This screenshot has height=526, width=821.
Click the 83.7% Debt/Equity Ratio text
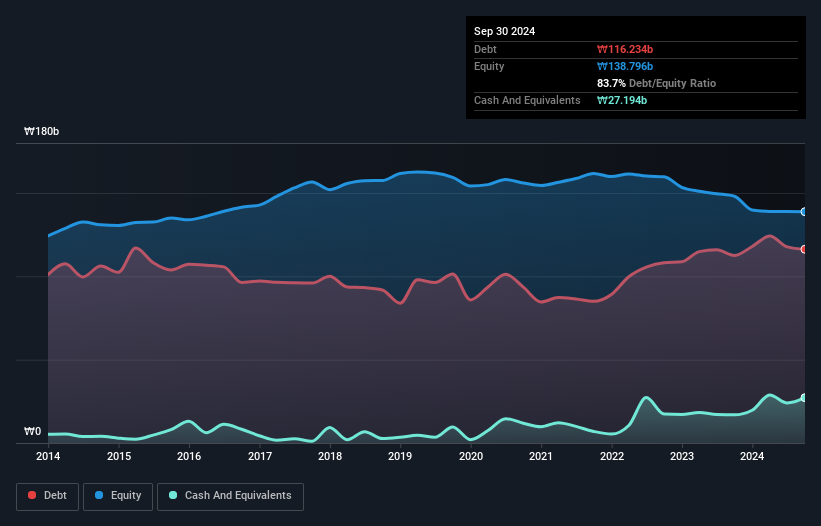[656, 83]
